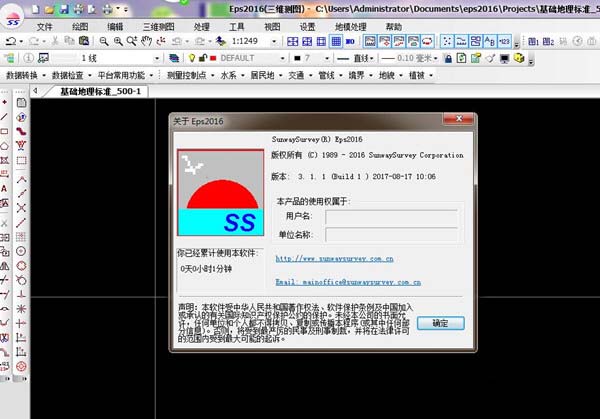Click the yellow 3D cube icon

click(x=519, y=58)
